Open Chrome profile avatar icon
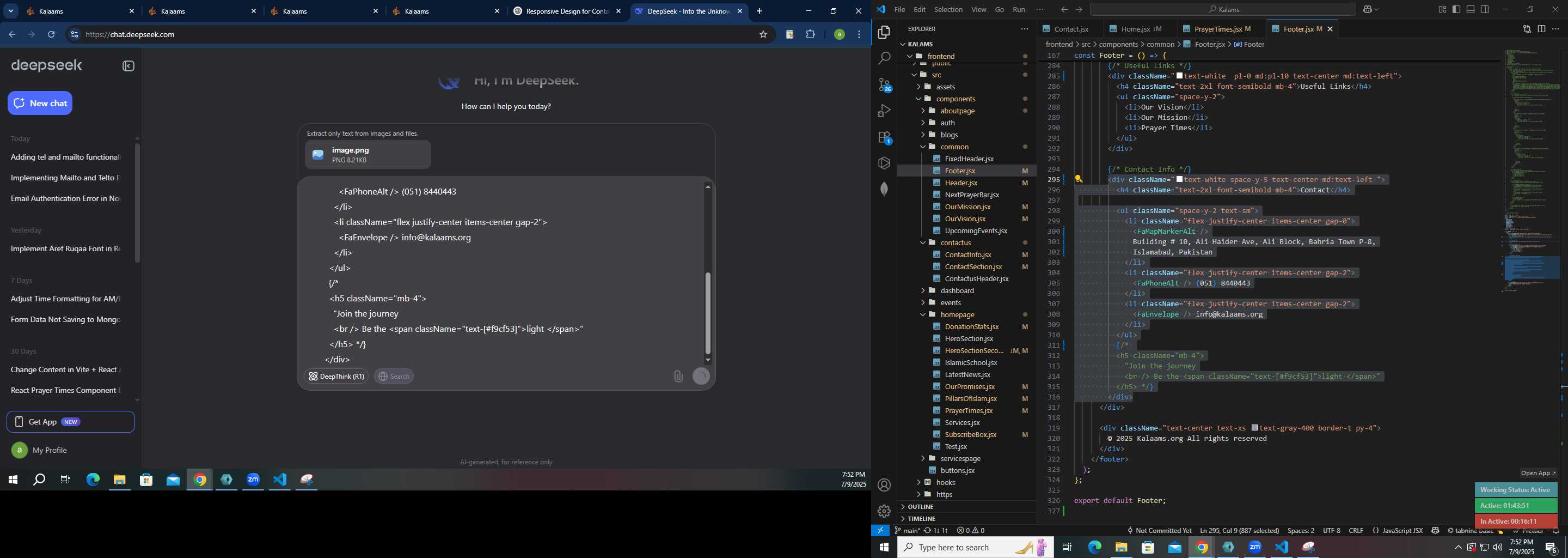Screen dimensions: 1568x558 [839, 35]
